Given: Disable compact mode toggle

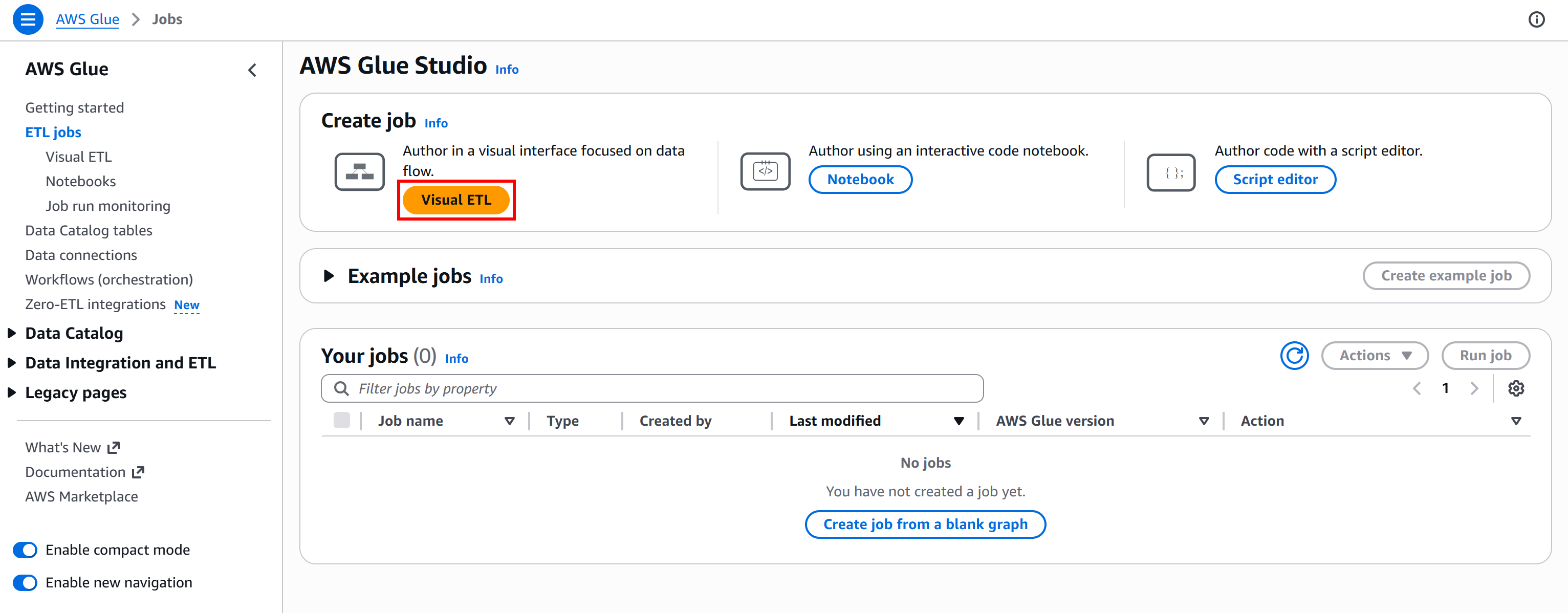Looking at the screenshot, I should pyautogui.click(x=26, y=550).
